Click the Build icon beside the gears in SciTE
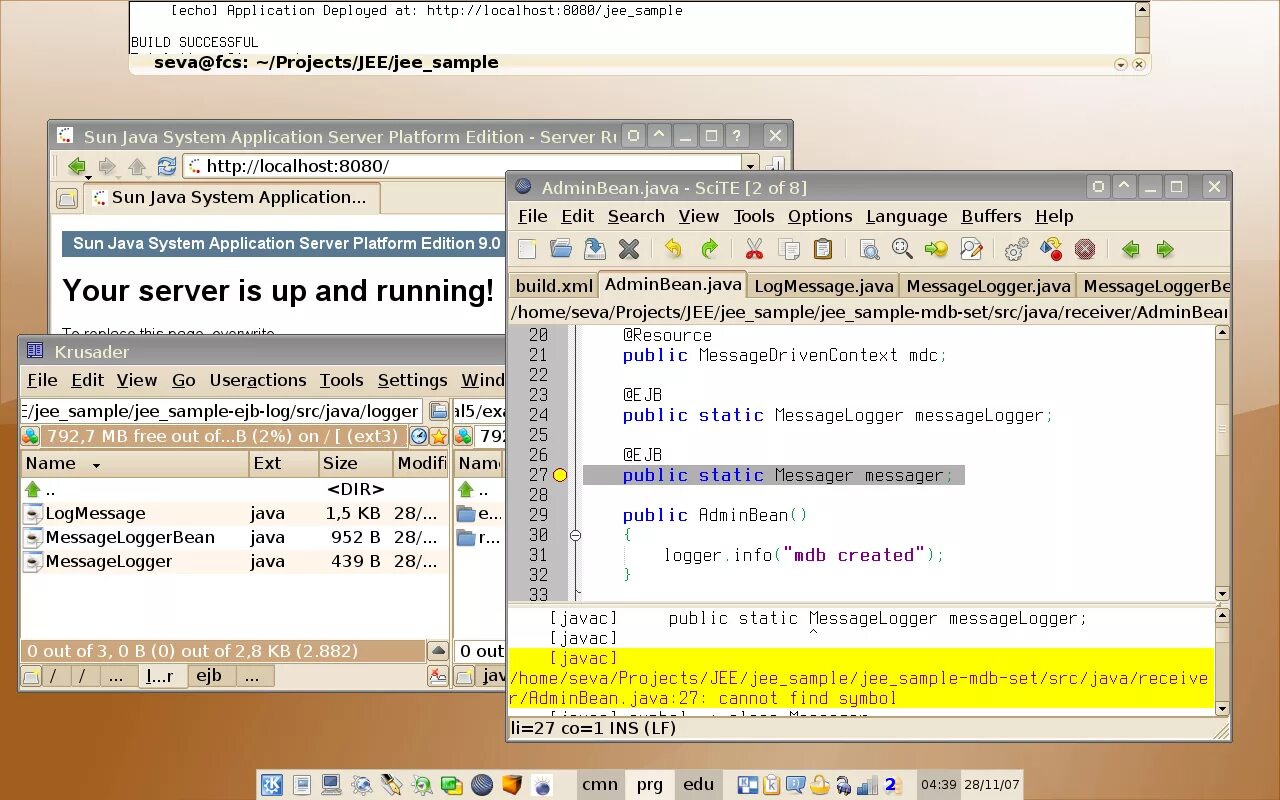Image resolution: width=1280 pixels, height=800 pixels. pos(1051,249)
